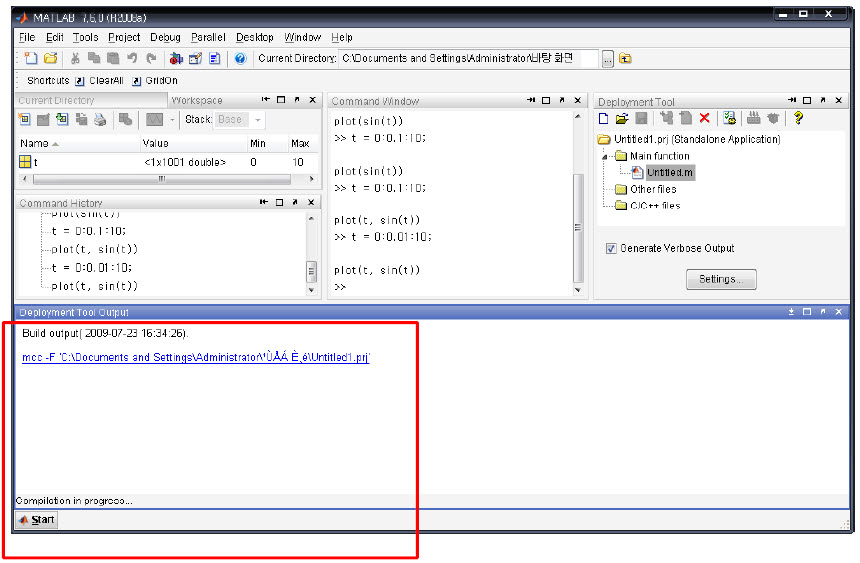Open the Debug menu
The width and height of the screenshot is (860, 563).
coord(165,37)
